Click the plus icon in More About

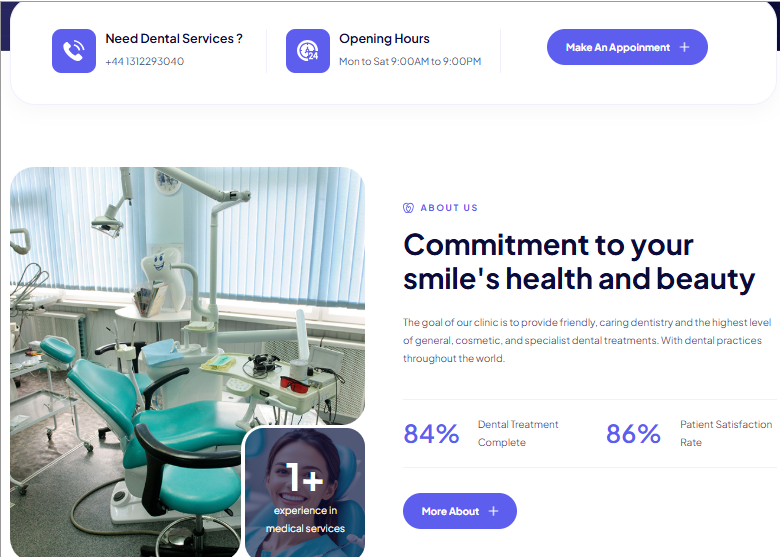(493, 511)
